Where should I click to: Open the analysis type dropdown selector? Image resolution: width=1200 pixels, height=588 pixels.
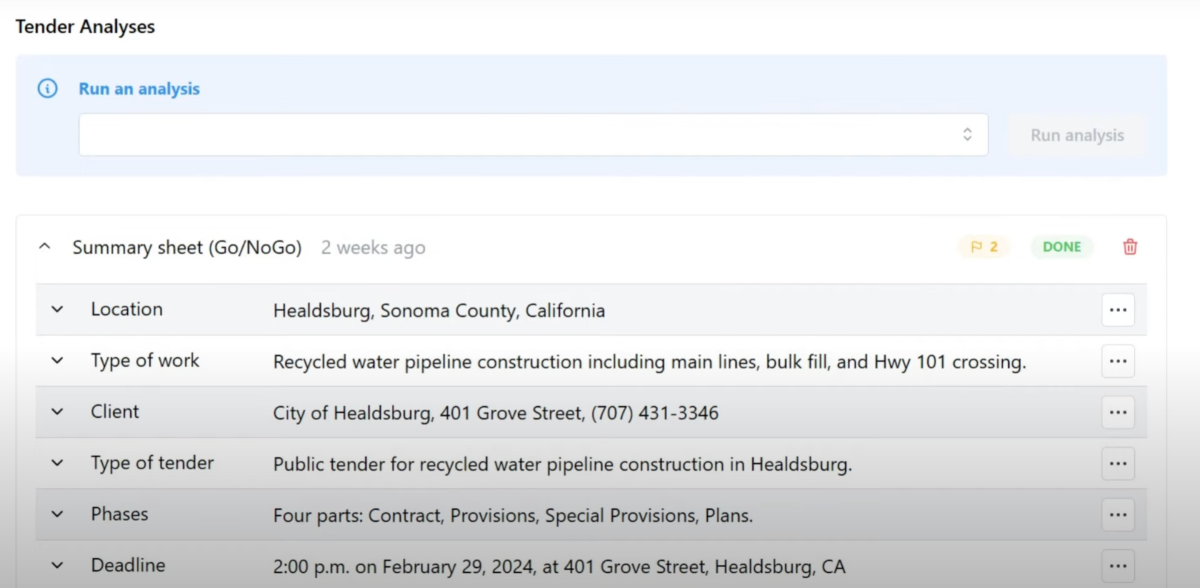point(533,135)
